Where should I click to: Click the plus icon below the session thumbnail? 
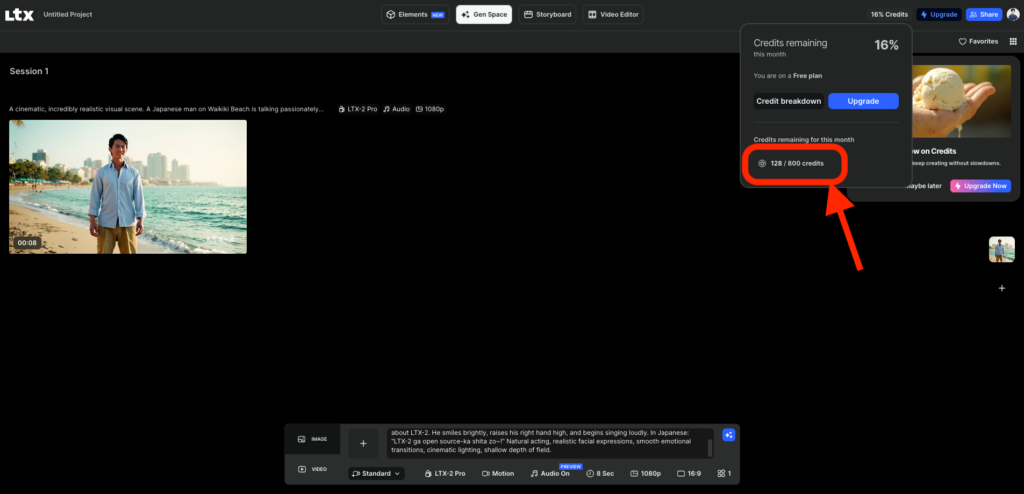pyautogui.click(x=1002, y=288)
